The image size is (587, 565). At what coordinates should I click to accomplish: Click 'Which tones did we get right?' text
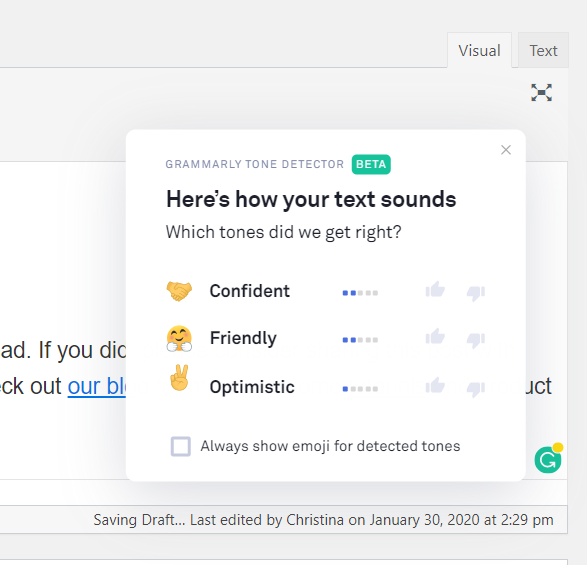pyautogui.click(x=283, y=232)
